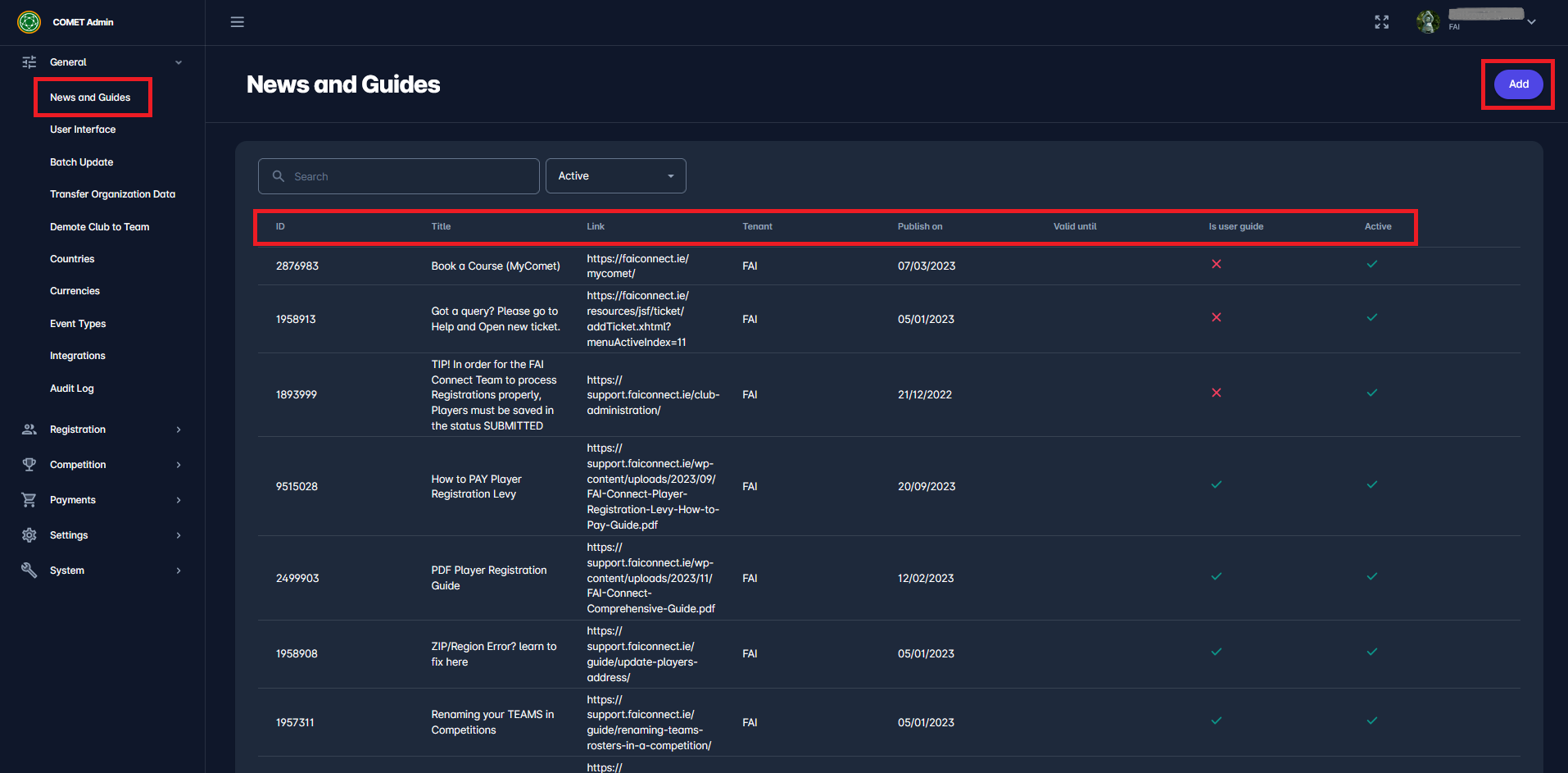Toggle user guide X for ID 1958913
Image resolution: width=1568 pixels, height=773 pixels.
(x=1216, y=318)
